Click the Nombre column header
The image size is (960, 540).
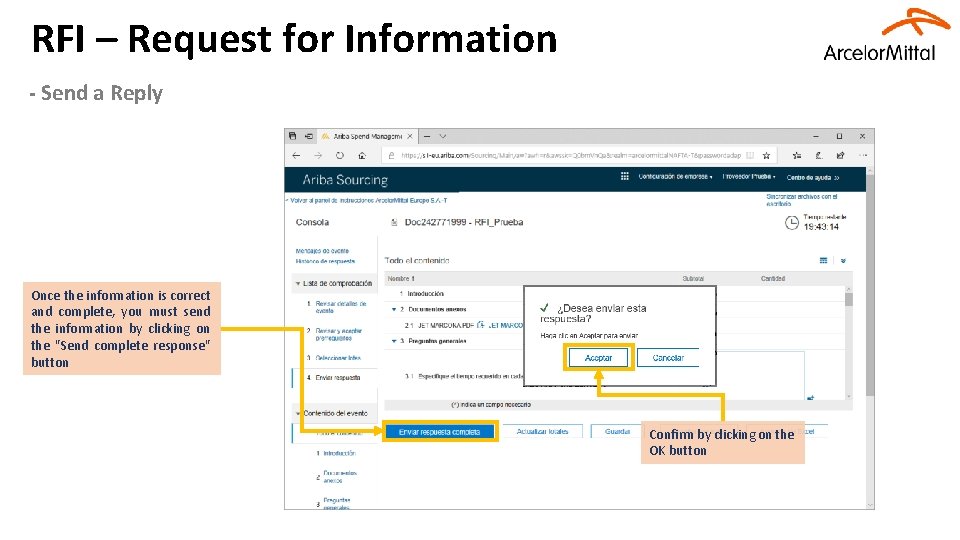click(401, 279)
